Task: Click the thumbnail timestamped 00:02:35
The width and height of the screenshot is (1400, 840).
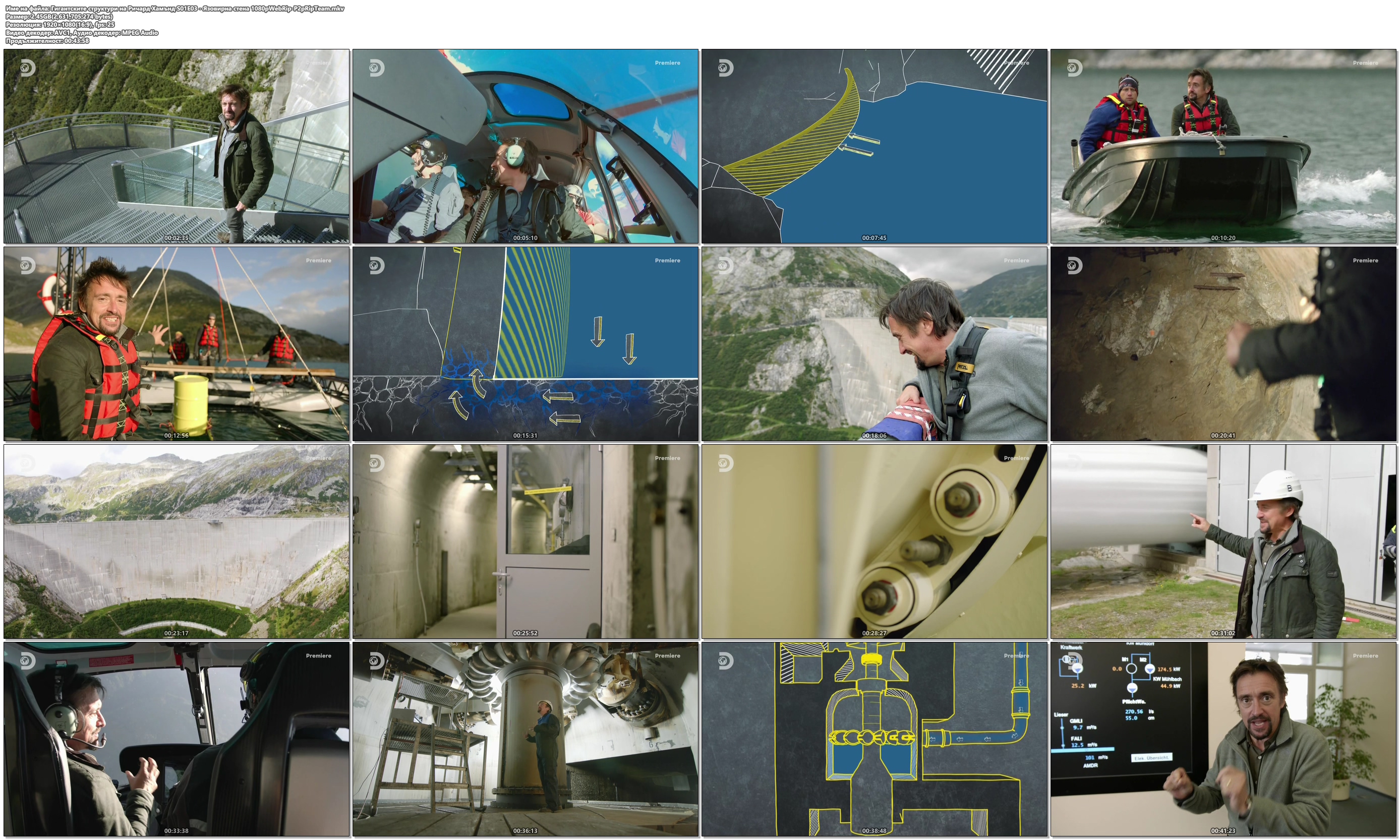Action: pos(176,146)
